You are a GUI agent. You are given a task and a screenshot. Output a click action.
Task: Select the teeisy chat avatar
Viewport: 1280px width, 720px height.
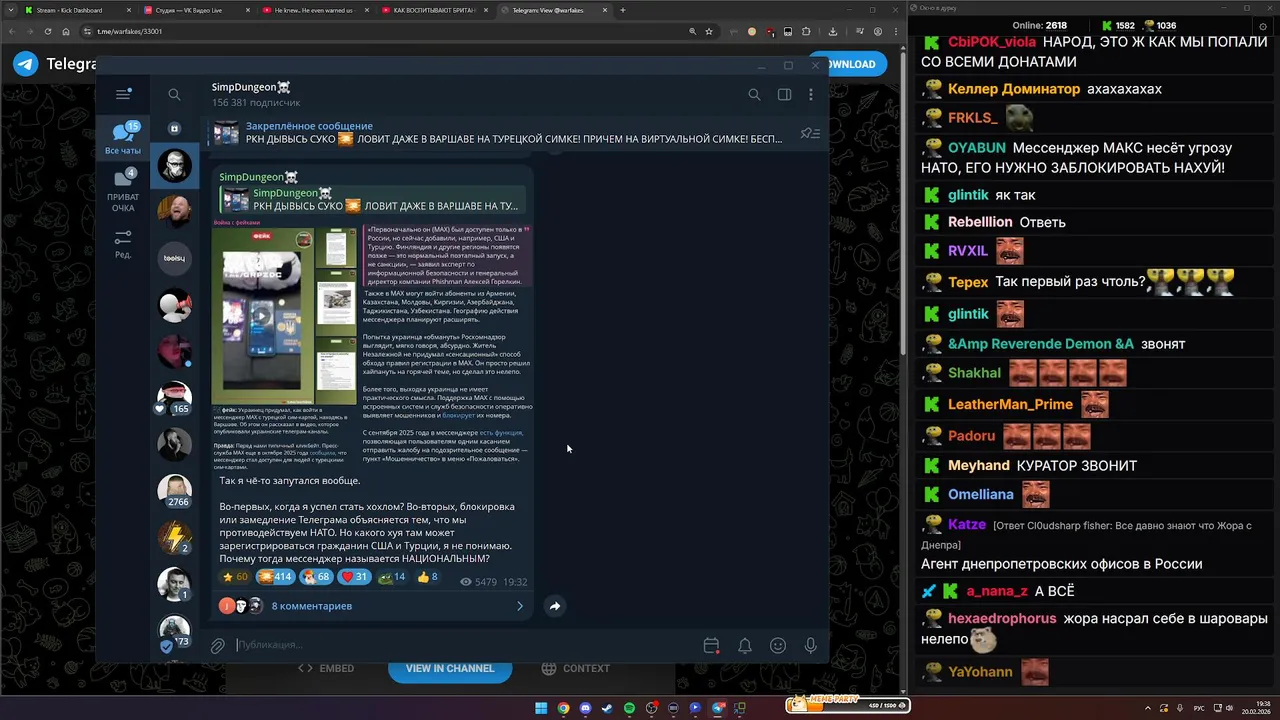[x=174, y=258]
